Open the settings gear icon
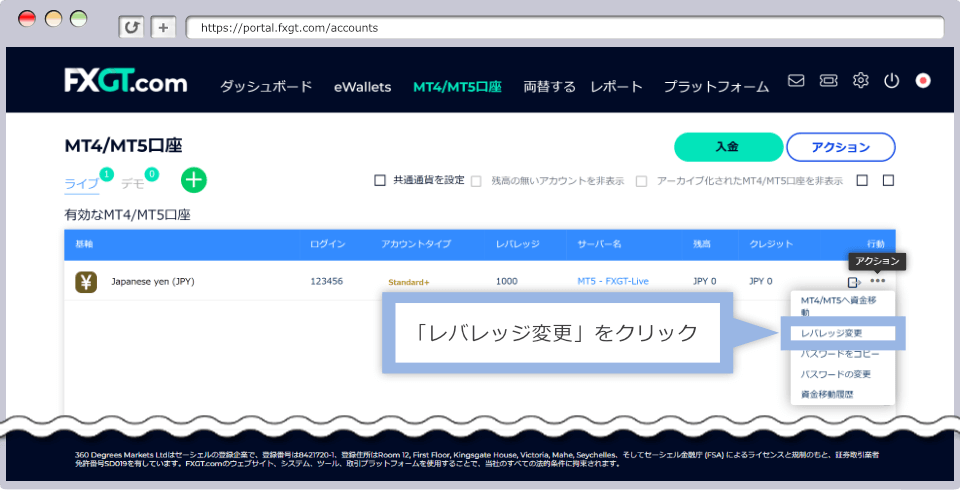 coord(861,80)
